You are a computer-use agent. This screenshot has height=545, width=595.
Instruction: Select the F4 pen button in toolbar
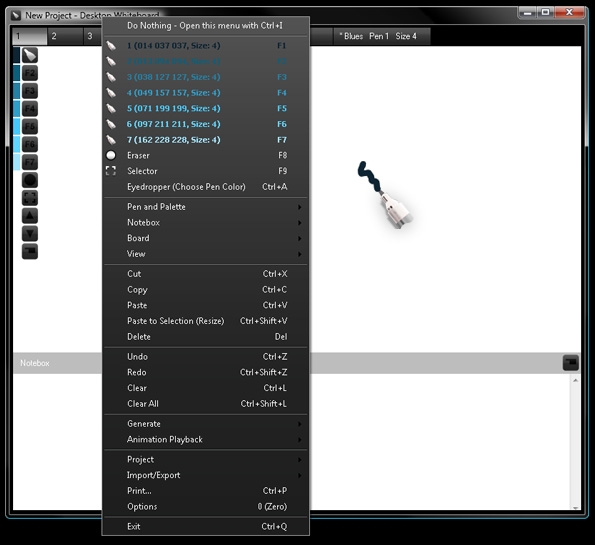(30, 109)
